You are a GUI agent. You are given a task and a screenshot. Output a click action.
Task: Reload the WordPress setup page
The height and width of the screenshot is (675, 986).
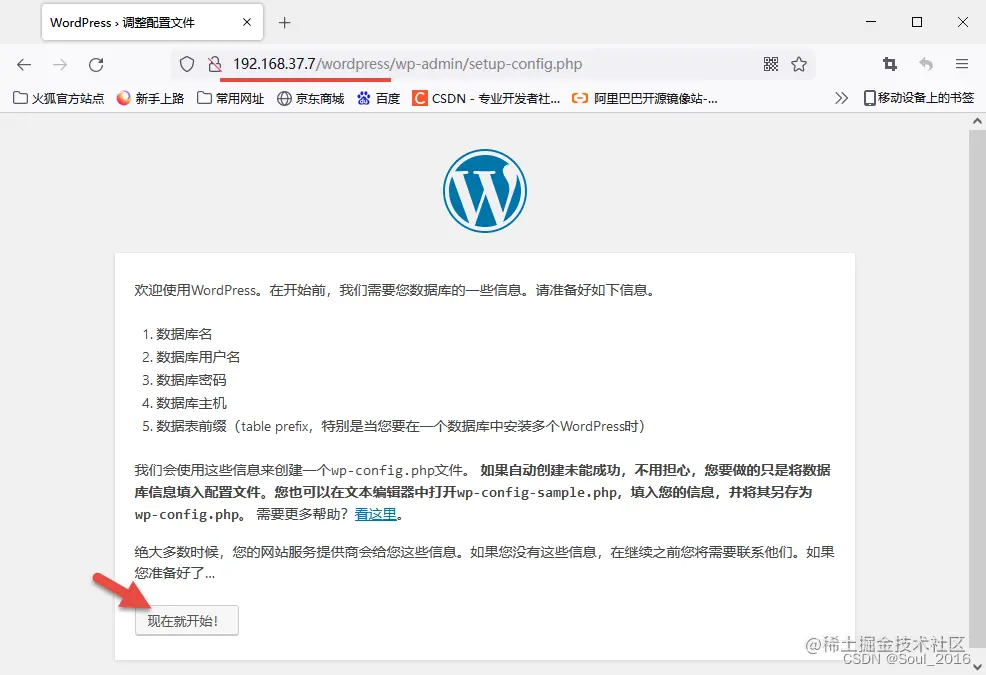click(x=96, y=64)
